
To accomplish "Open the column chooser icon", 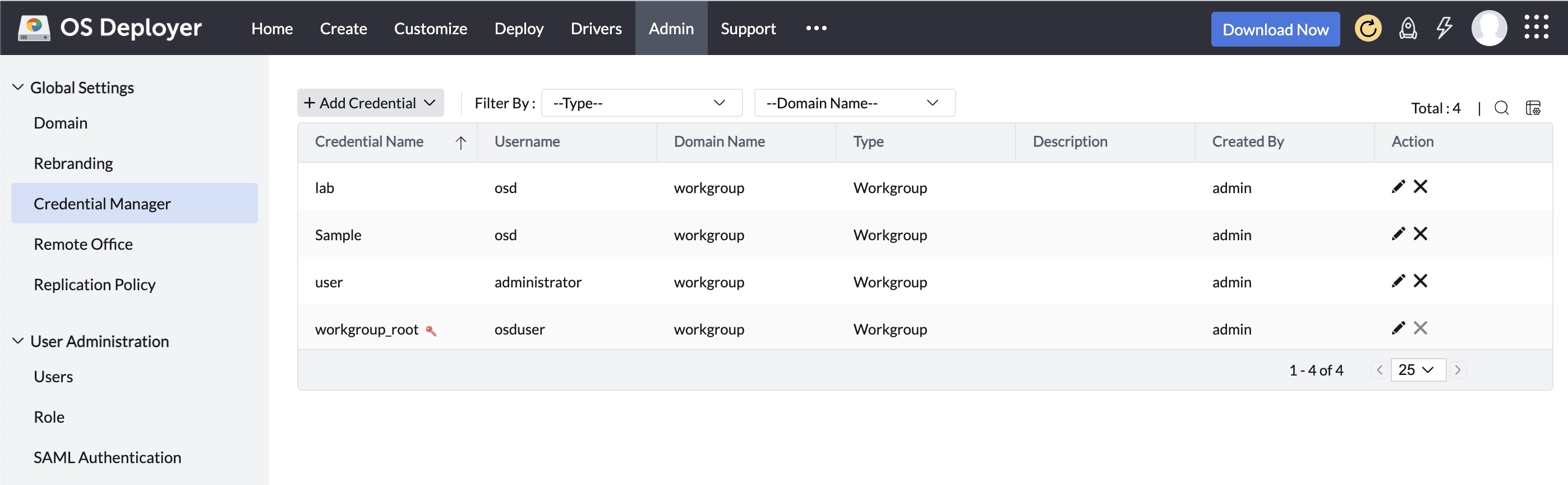I will 1533,108.
